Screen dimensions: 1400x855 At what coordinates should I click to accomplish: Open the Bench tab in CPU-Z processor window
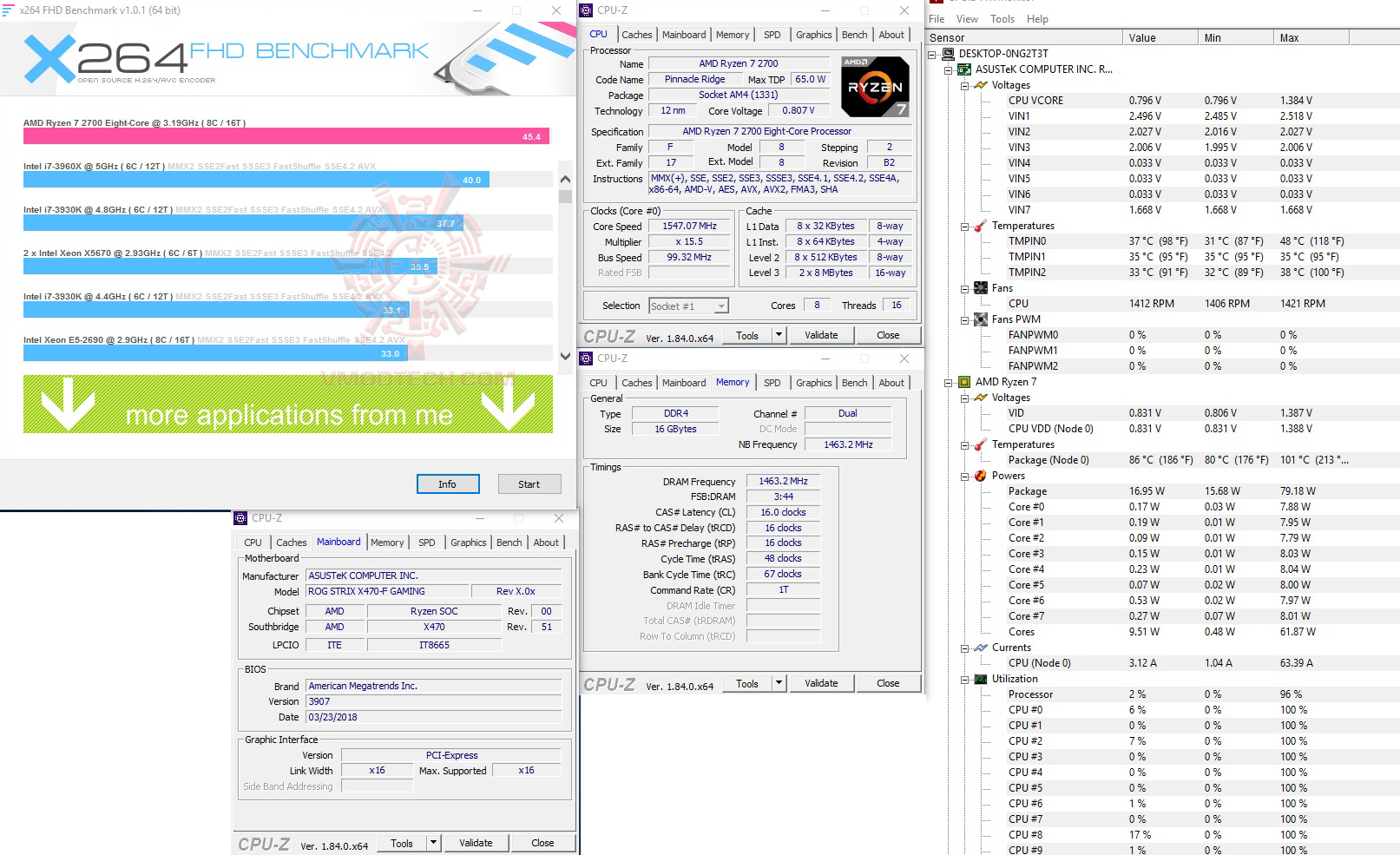(854, 35)
